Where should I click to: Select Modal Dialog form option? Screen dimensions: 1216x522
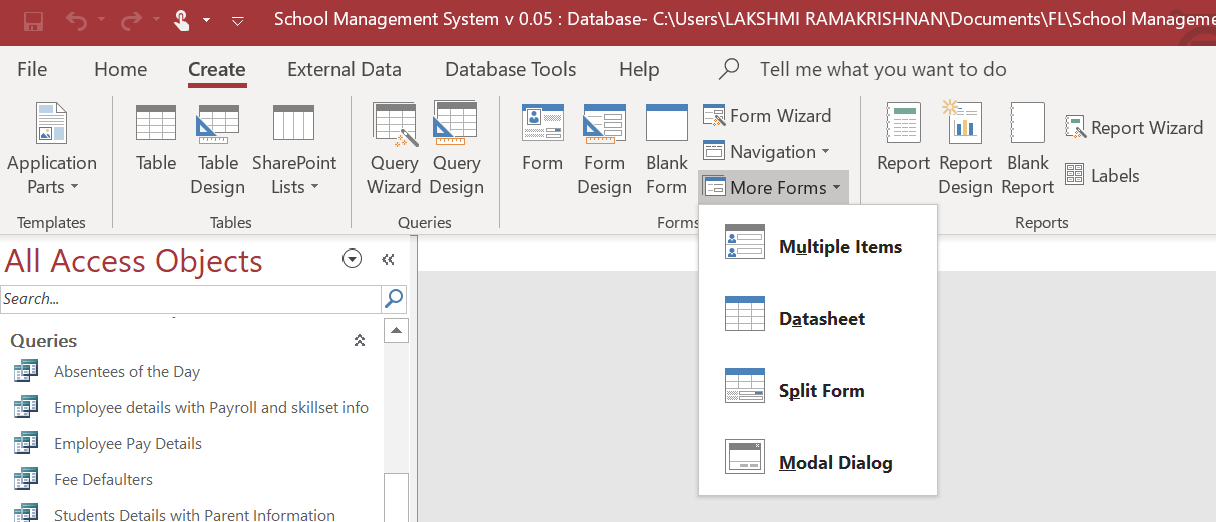coord(818,463)
